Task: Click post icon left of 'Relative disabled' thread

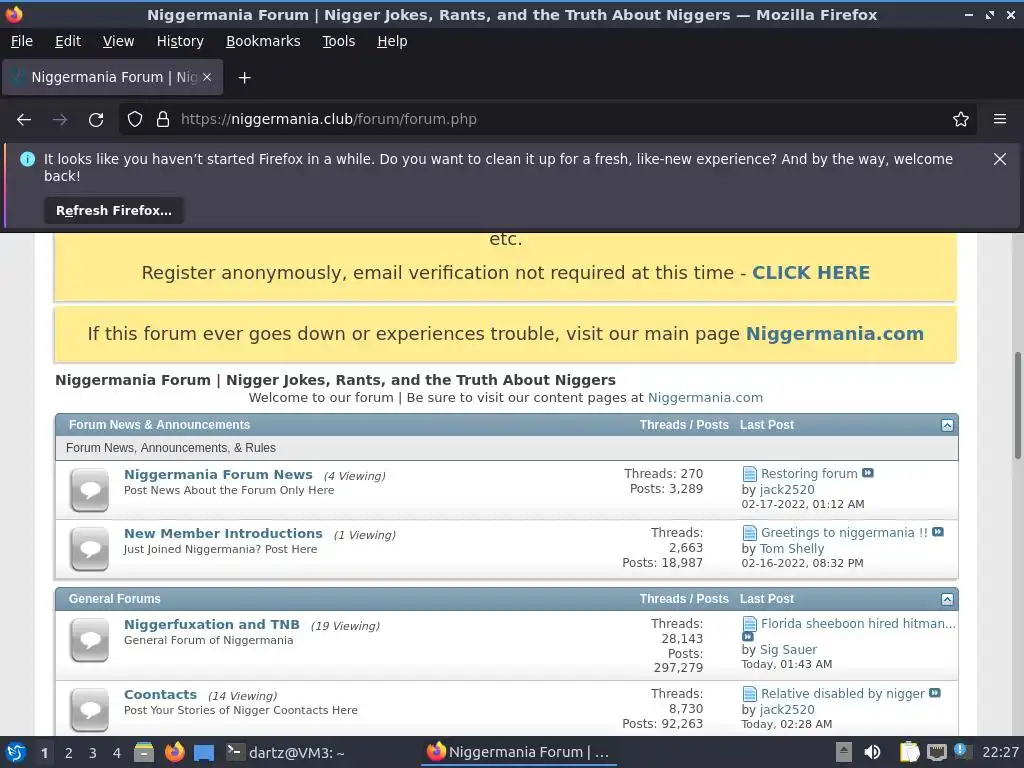Action: pos(750,694)
